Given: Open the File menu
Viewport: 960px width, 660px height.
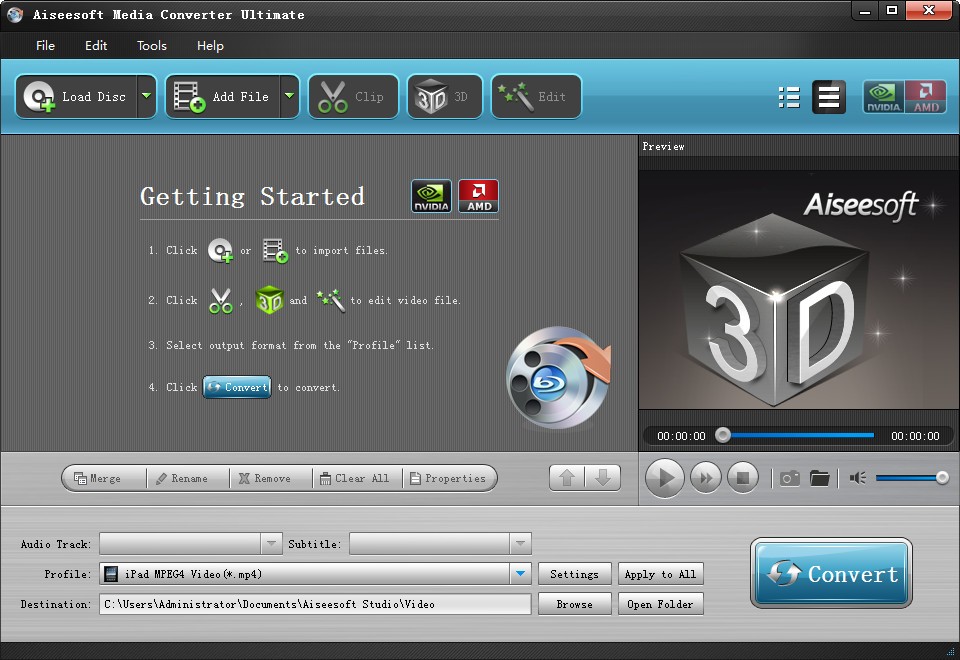Looking at the screenshot, I should [x=45, y=46].
